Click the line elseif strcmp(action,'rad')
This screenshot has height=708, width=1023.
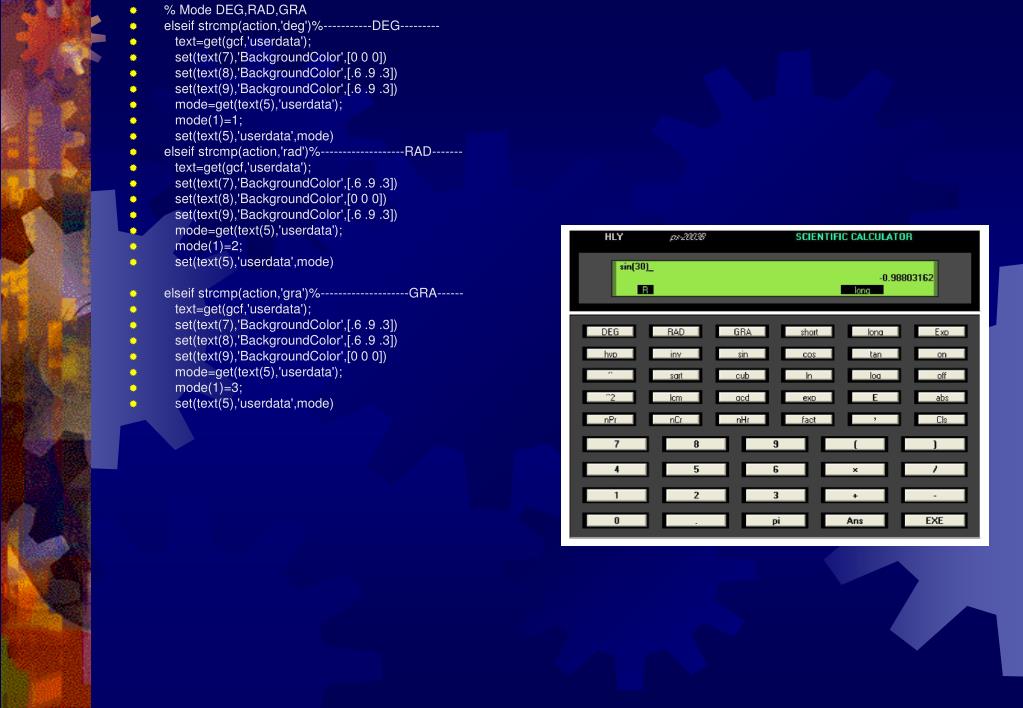313,152
